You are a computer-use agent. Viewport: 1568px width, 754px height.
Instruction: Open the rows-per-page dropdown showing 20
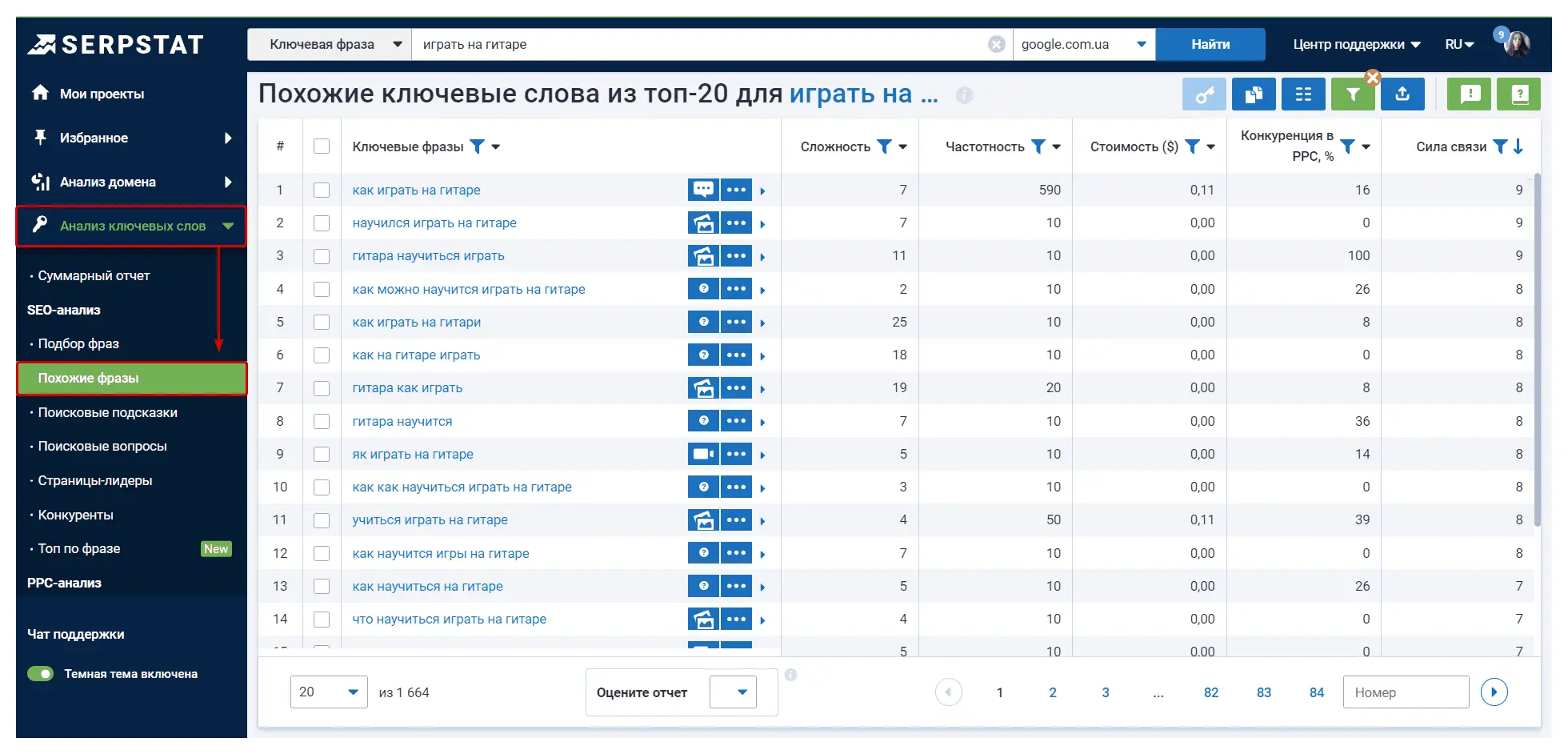pos(329,692)
